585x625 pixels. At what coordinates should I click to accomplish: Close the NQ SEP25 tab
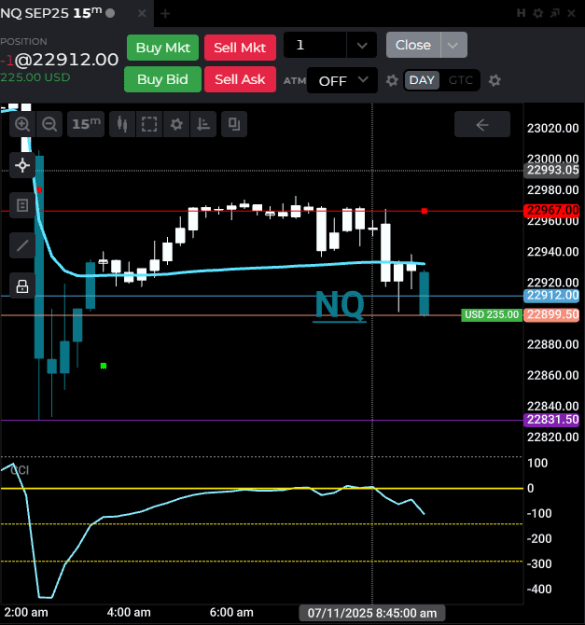[142, 14]
